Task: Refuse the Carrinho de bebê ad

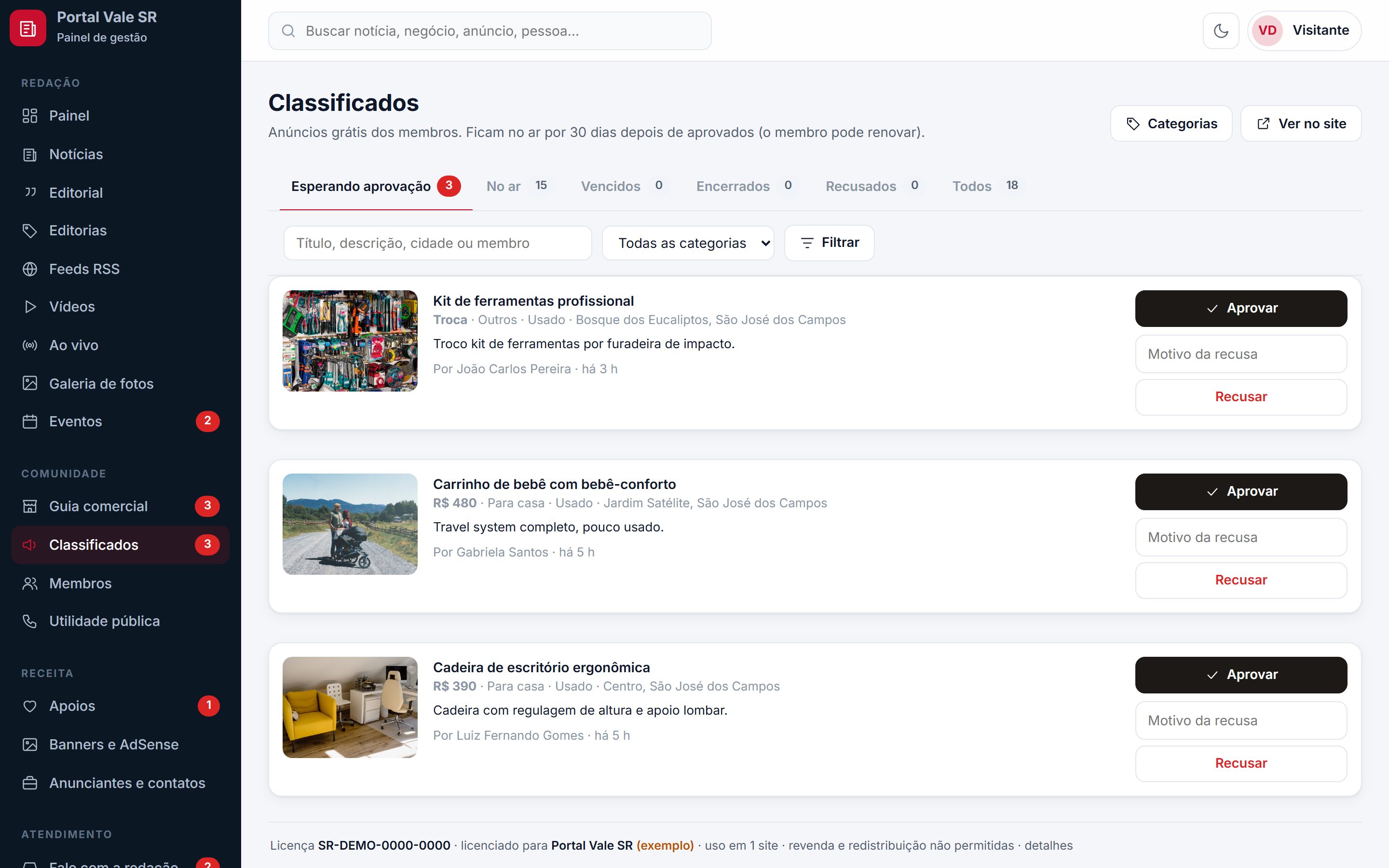Action: click(1241, 580)
